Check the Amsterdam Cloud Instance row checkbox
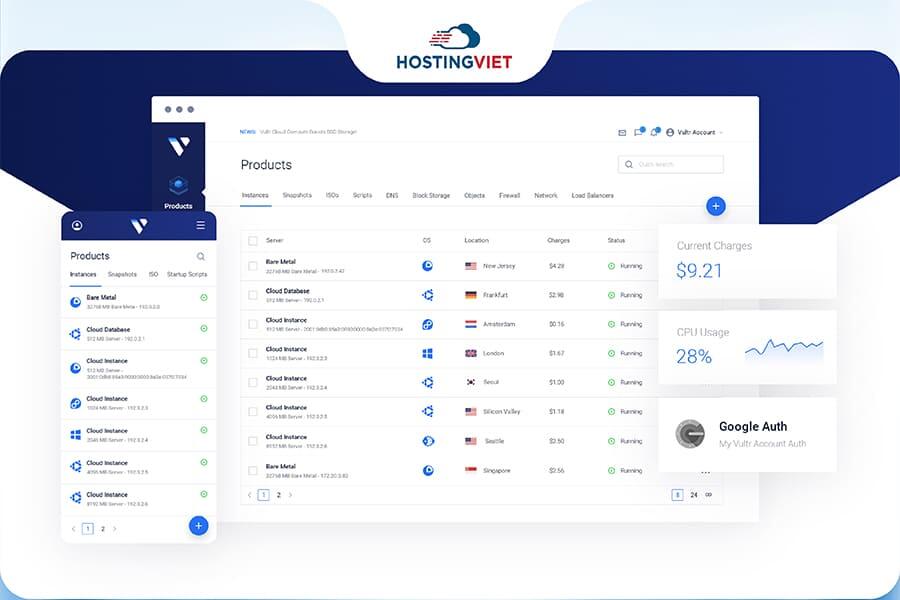The image size is (900, 600). (x=253, y=324)
